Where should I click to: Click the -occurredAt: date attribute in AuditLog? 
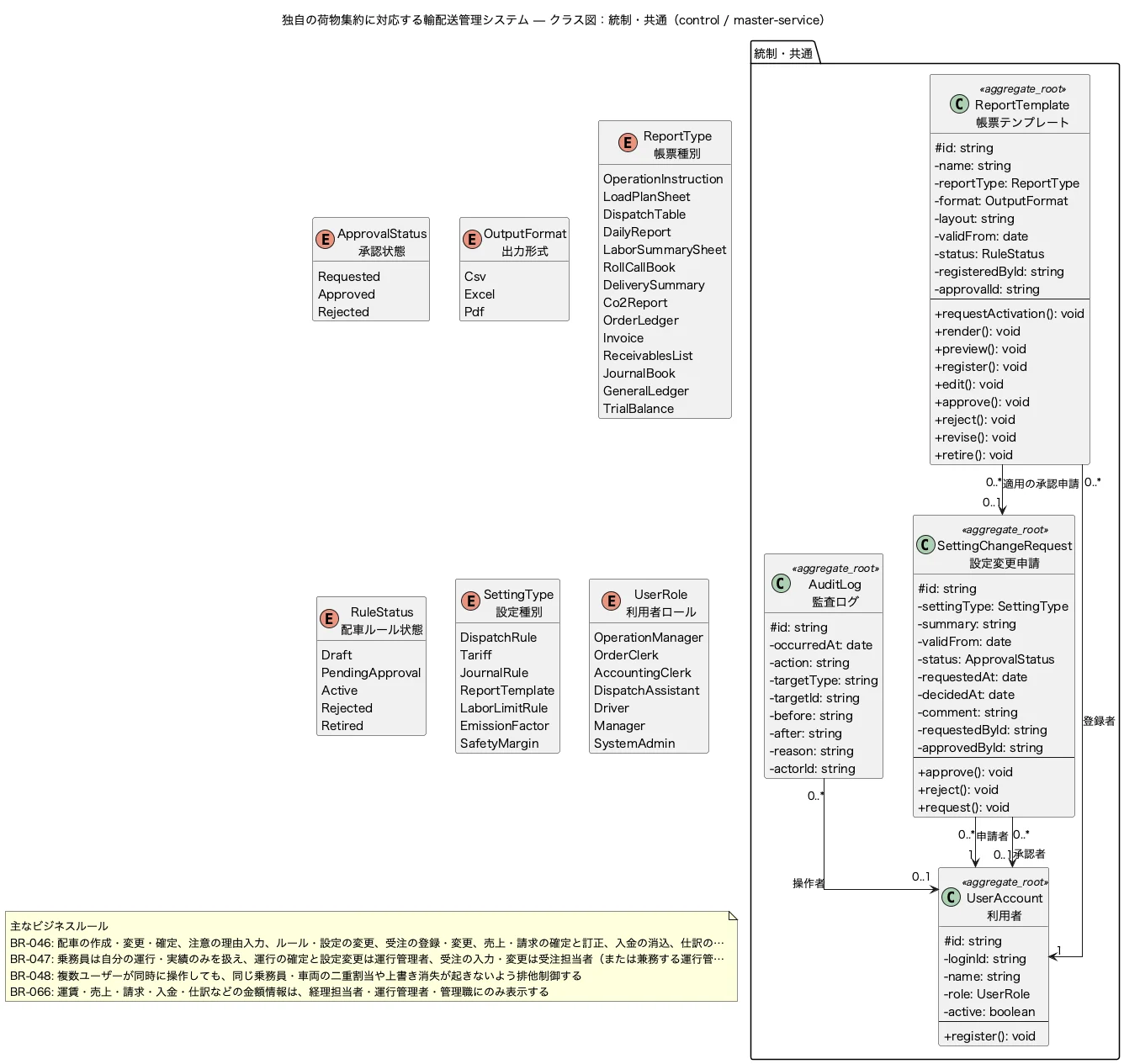pyautogui.click(x=821, y=645)
